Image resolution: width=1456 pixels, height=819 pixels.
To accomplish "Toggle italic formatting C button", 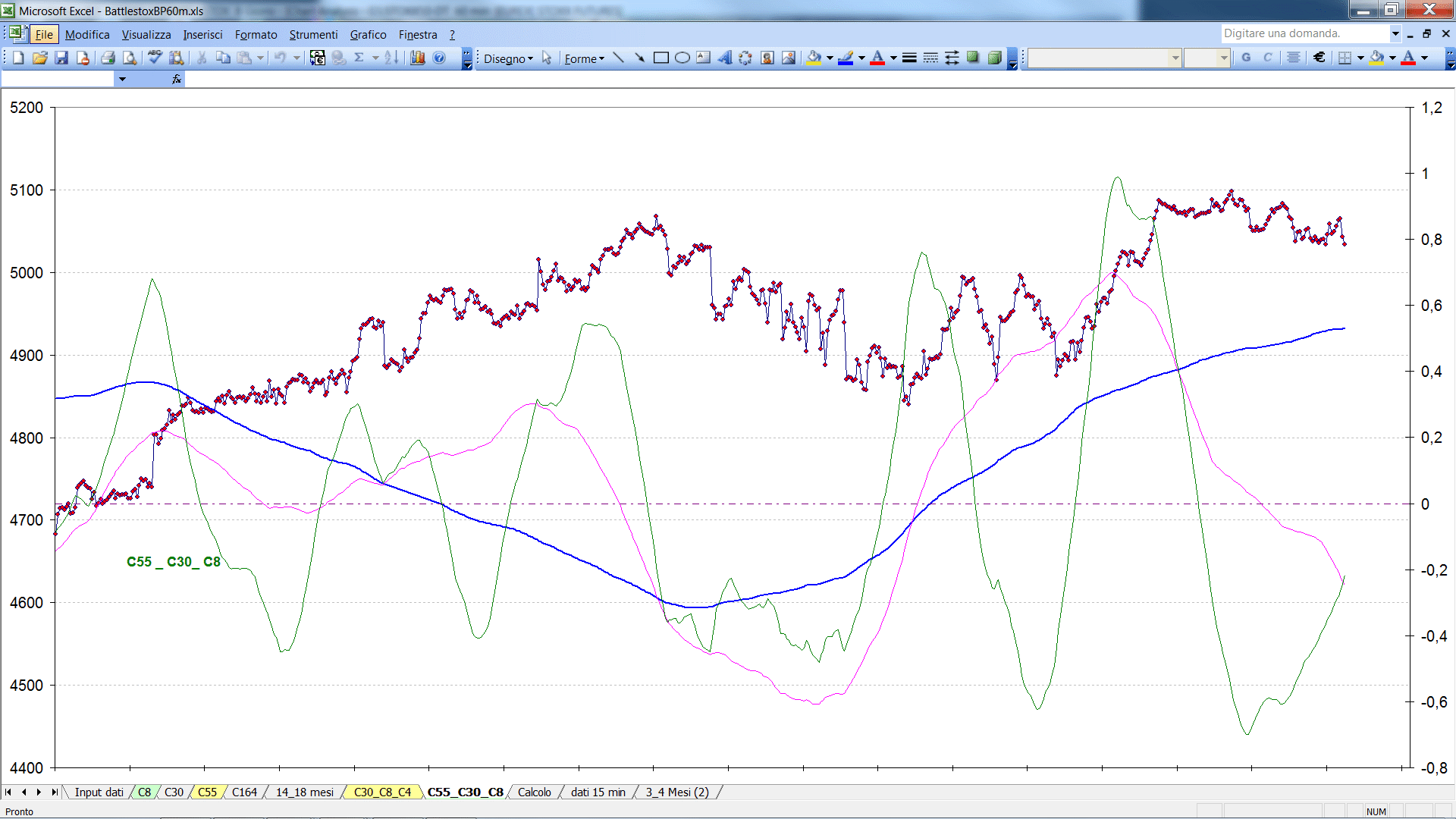I will pyautogui.click(x=1267, y=58).
